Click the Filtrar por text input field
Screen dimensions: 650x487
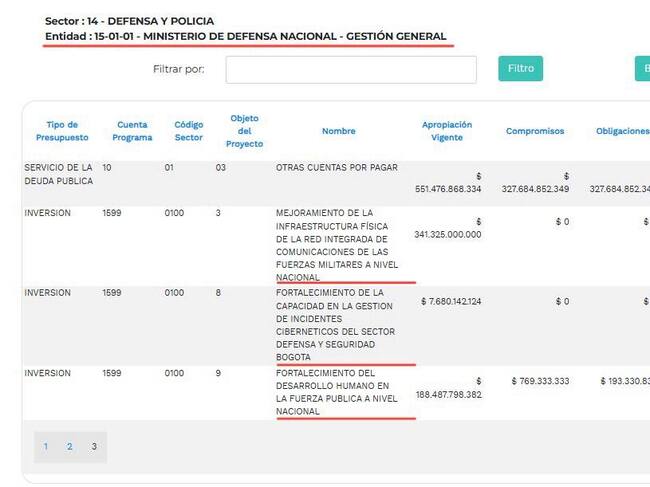pyautogui.click(x=350, y=69)
